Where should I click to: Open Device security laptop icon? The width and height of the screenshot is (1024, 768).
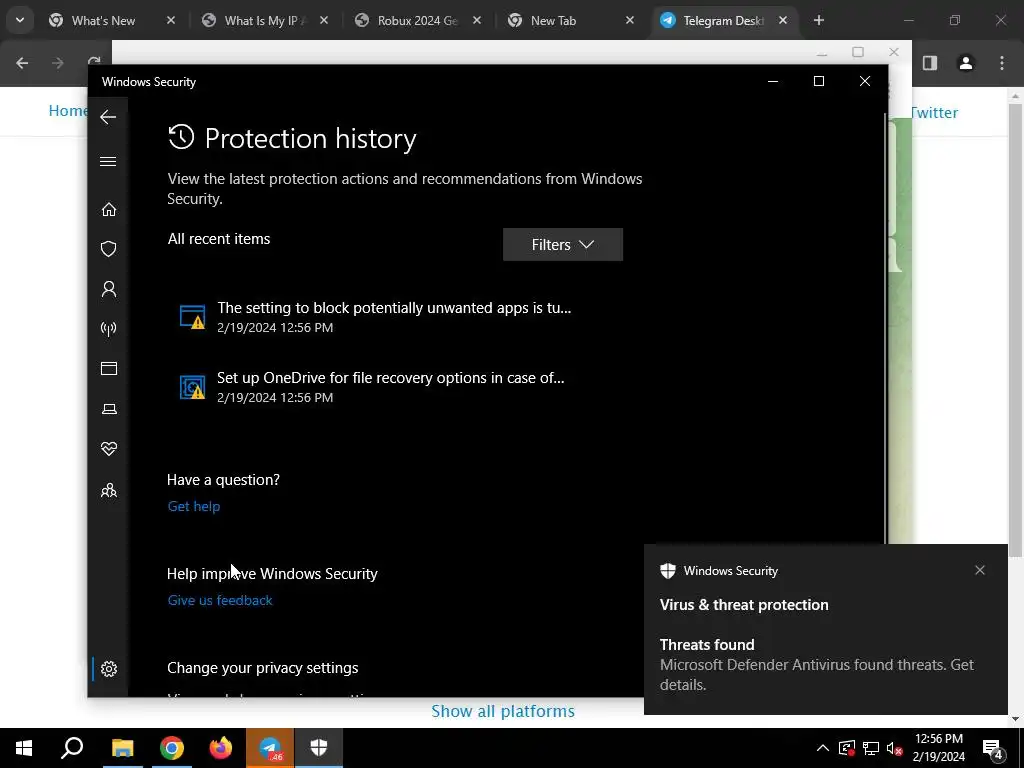coord(108,409)
